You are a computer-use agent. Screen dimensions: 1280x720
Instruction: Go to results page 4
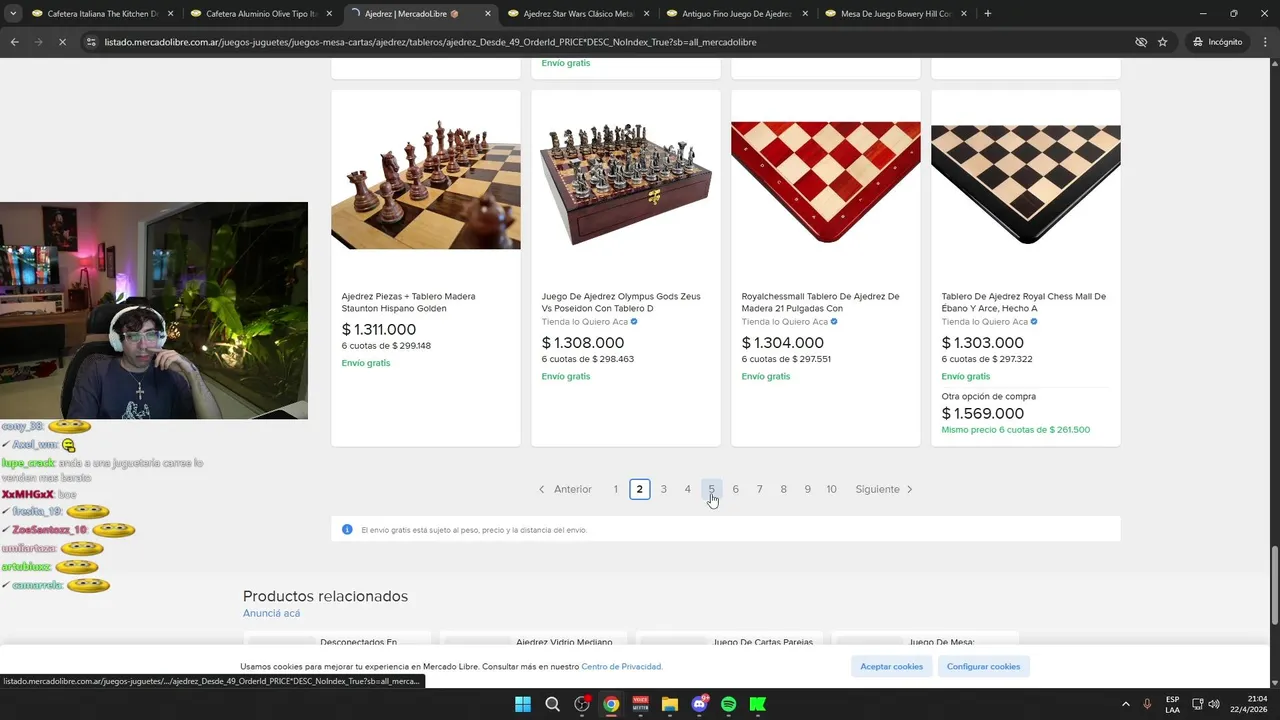[x=688, y=489]
